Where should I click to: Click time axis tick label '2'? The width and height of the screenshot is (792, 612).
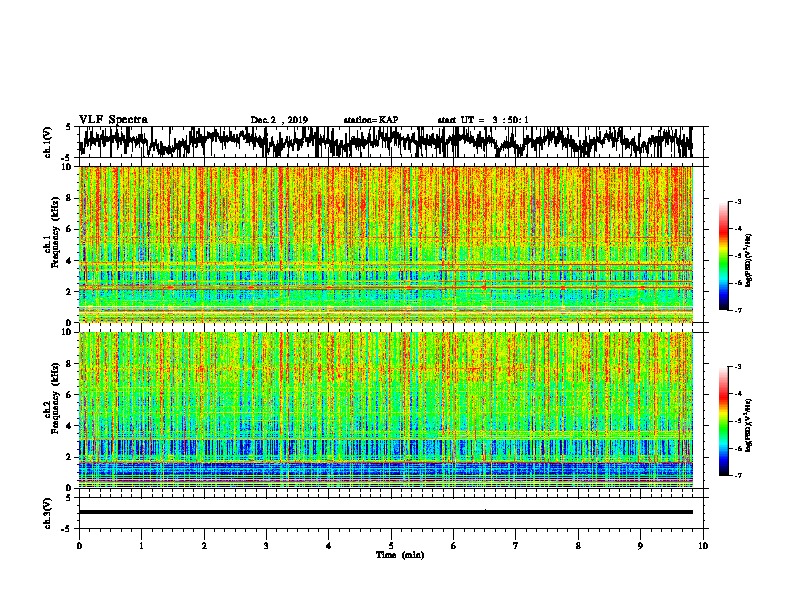tap(204, 546)
